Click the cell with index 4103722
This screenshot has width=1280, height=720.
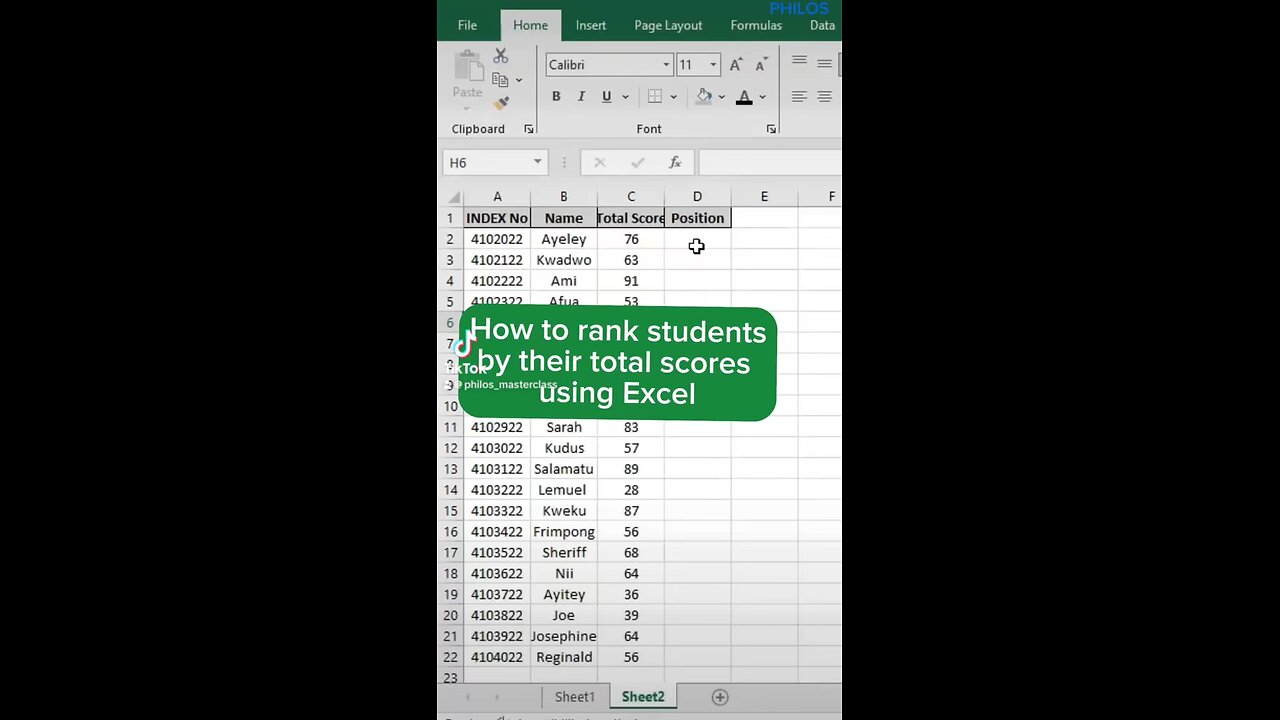(497, 594)
